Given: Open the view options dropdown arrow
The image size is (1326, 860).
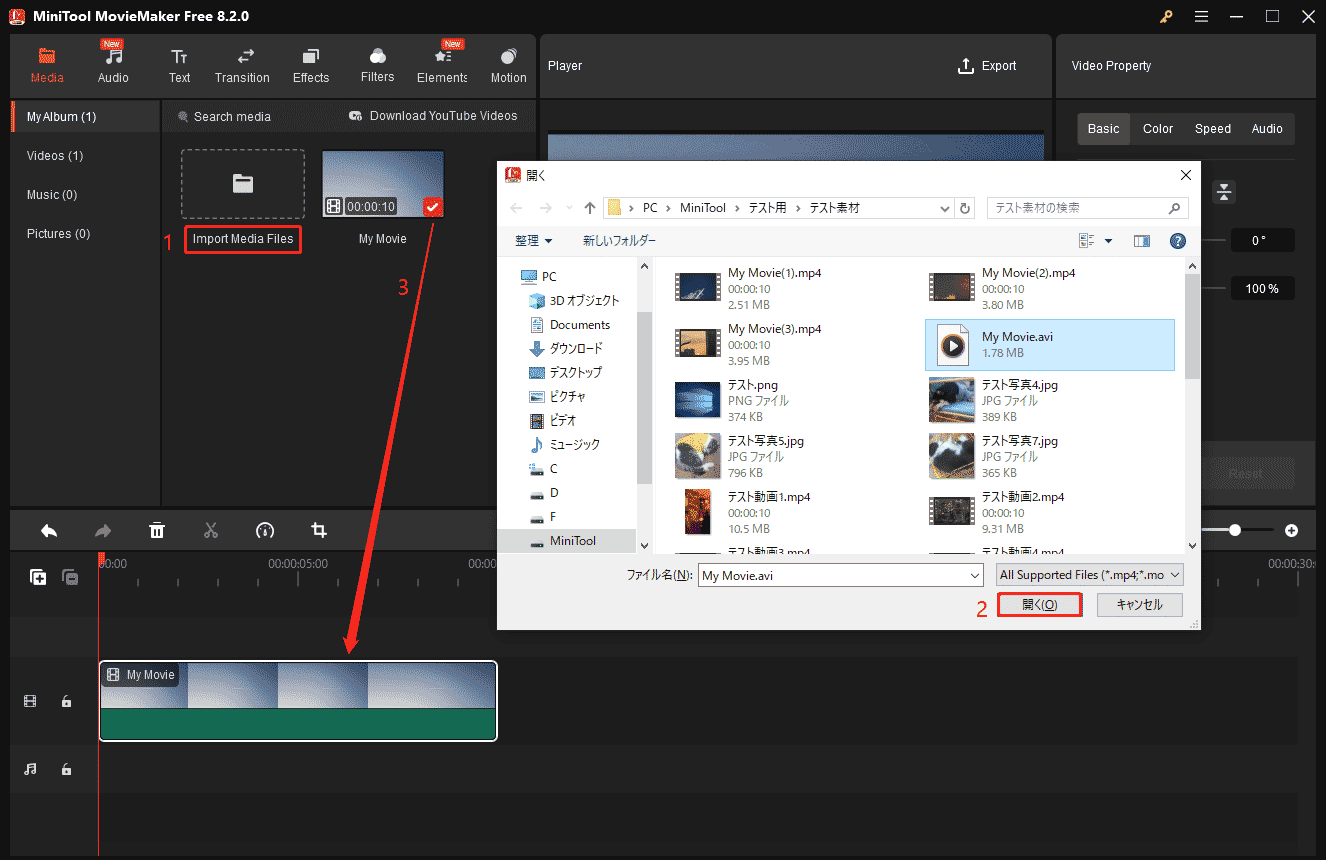Looking at the screenshot, I should tap(1109, 241).
